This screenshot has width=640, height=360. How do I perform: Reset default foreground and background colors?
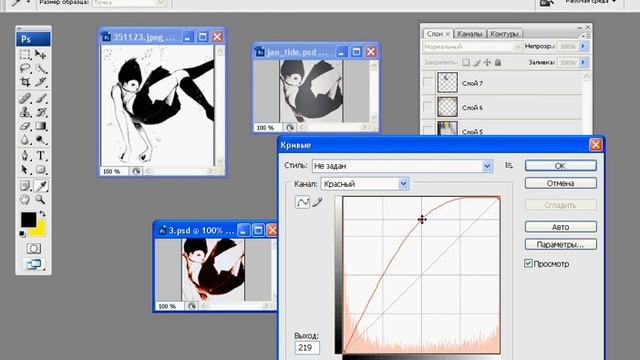tap(22, 234)
